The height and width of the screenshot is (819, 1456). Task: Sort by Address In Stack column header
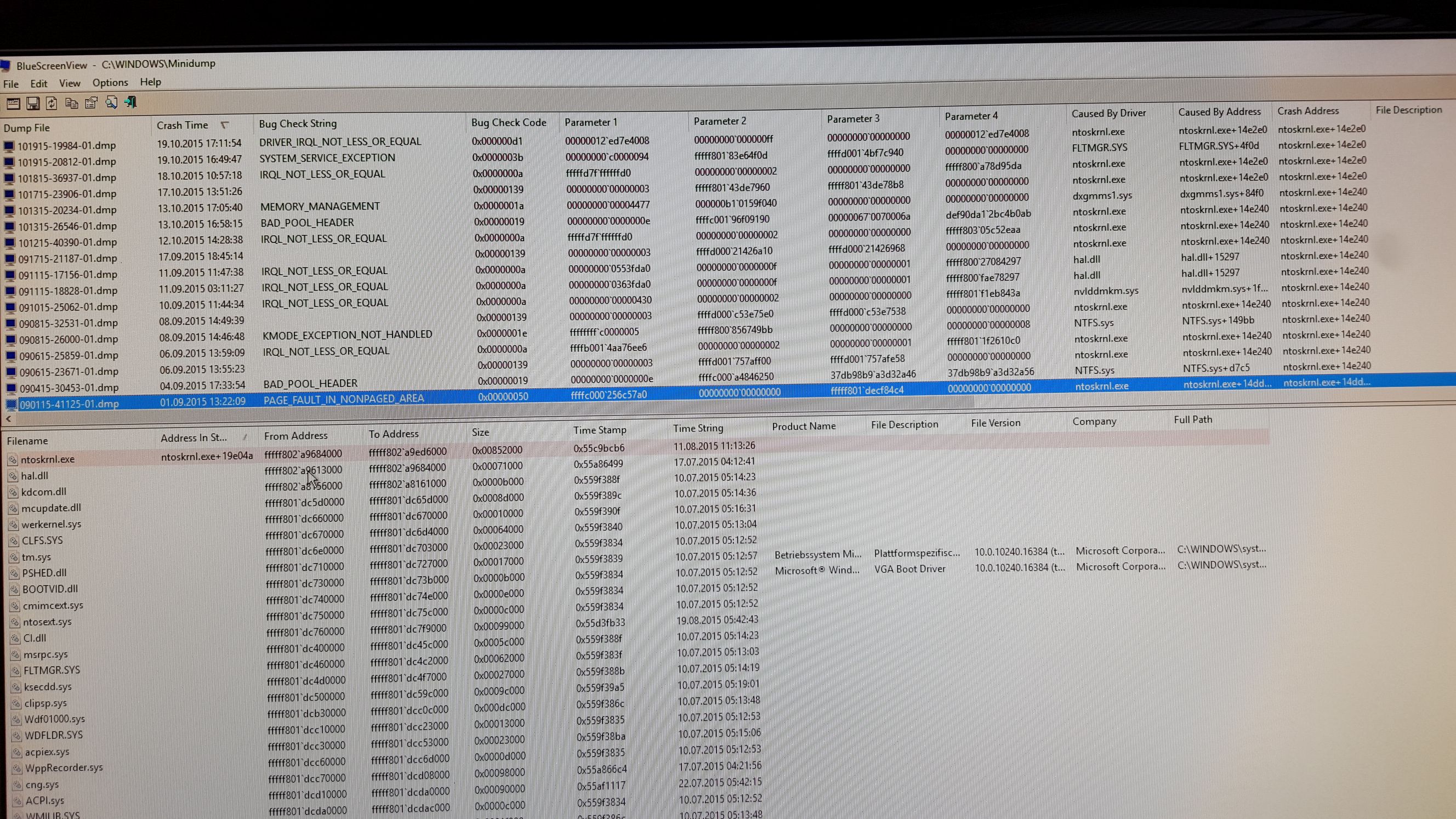(x=194, y=437)
